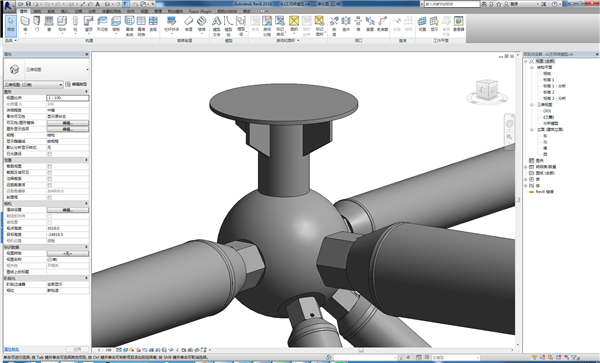Open the Ramp tool in ribbon
Image resolution: width=600 pixels, height=363 pixels.
188,23
